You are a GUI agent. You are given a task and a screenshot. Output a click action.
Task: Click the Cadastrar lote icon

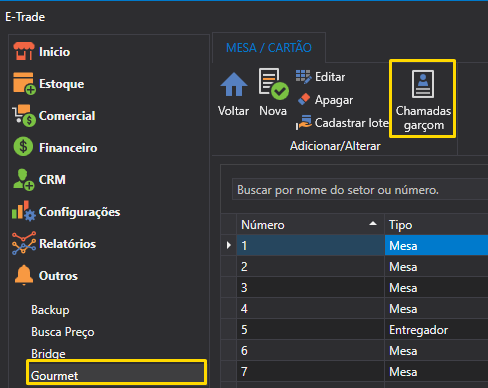pos(304,122)
